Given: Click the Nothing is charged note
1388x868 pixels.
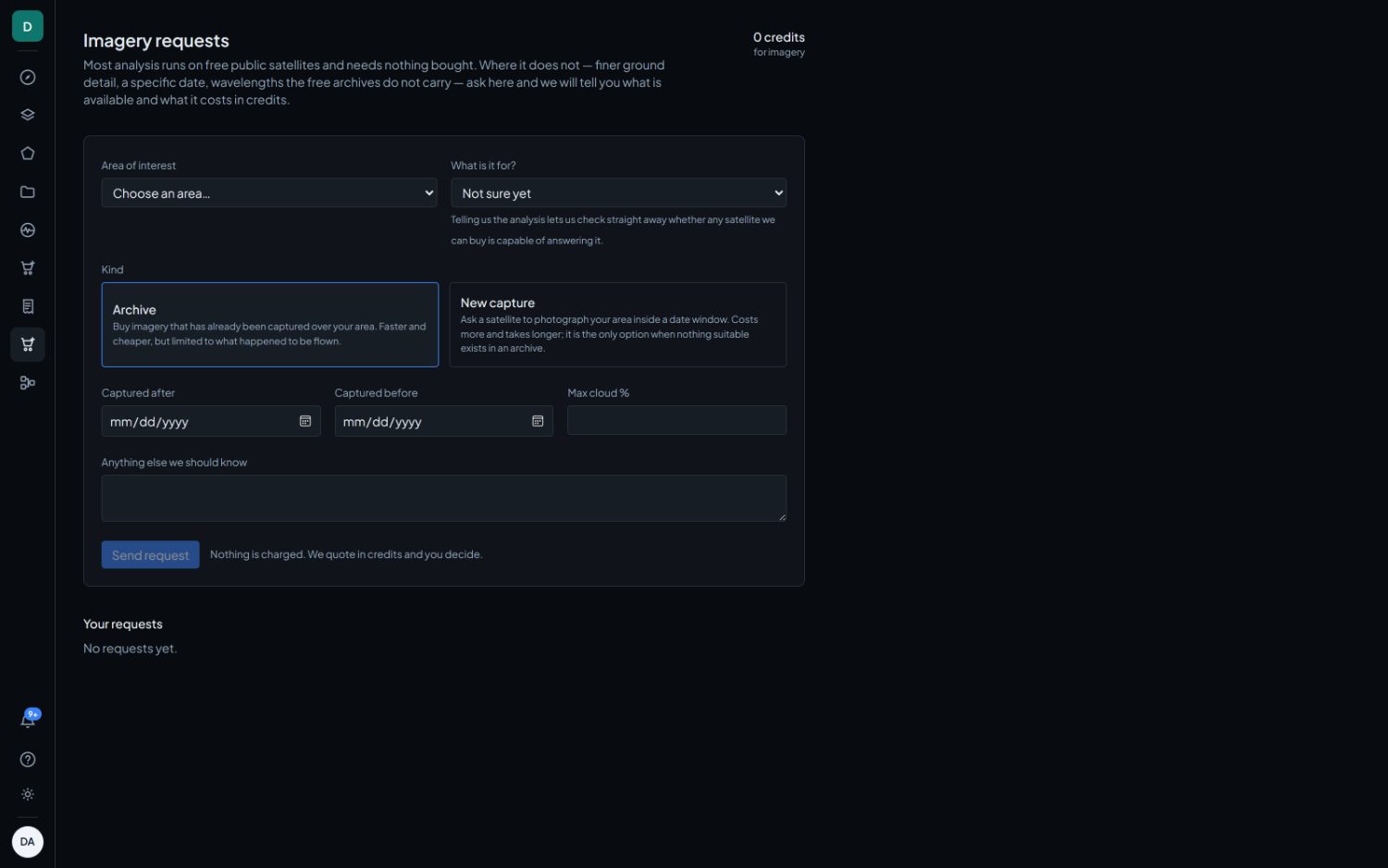Looking at the screenshot, I should click(346, 554).
